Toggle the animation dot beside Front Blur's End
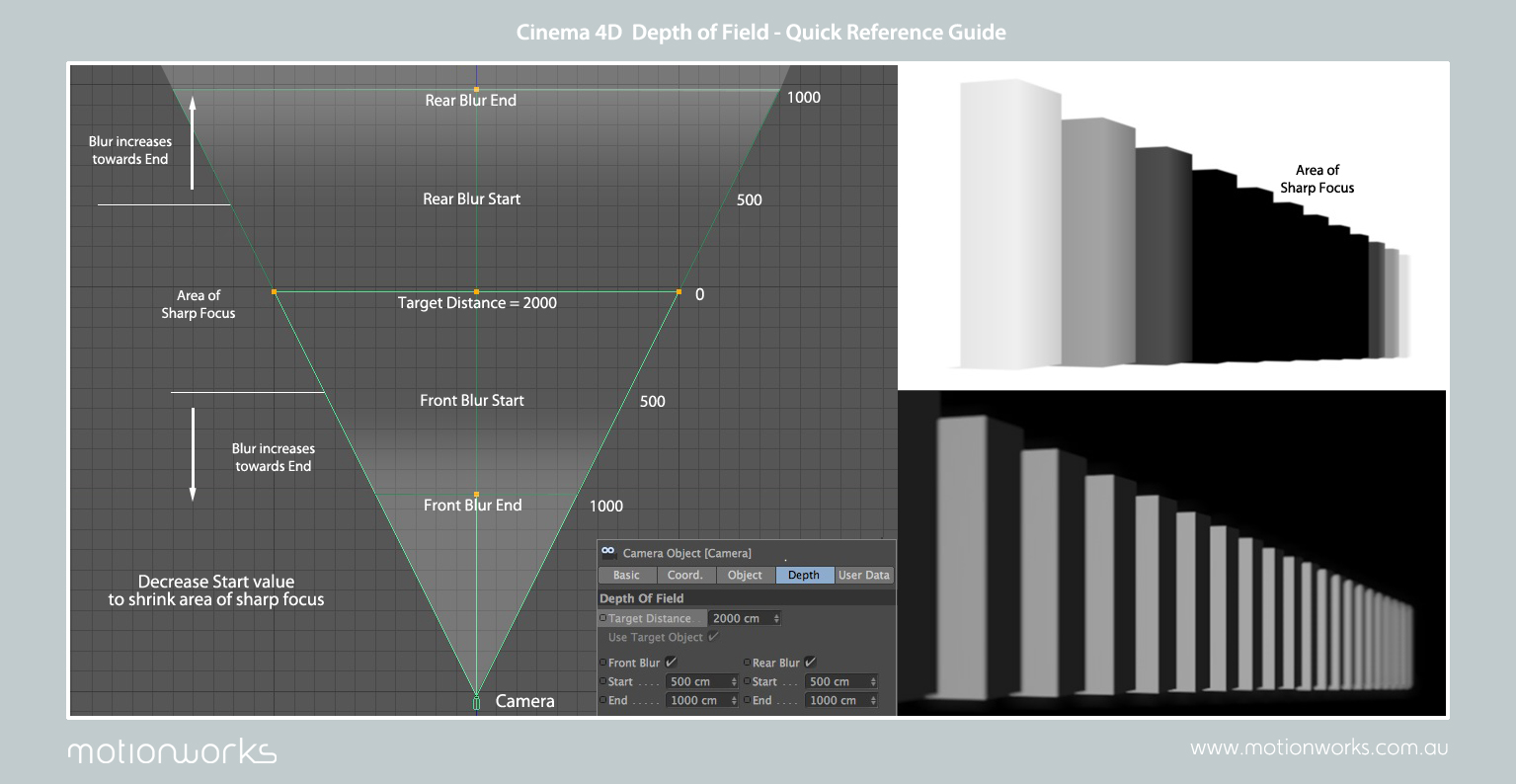This screenshot has width=1516, height=784. (x=603, y=700)
